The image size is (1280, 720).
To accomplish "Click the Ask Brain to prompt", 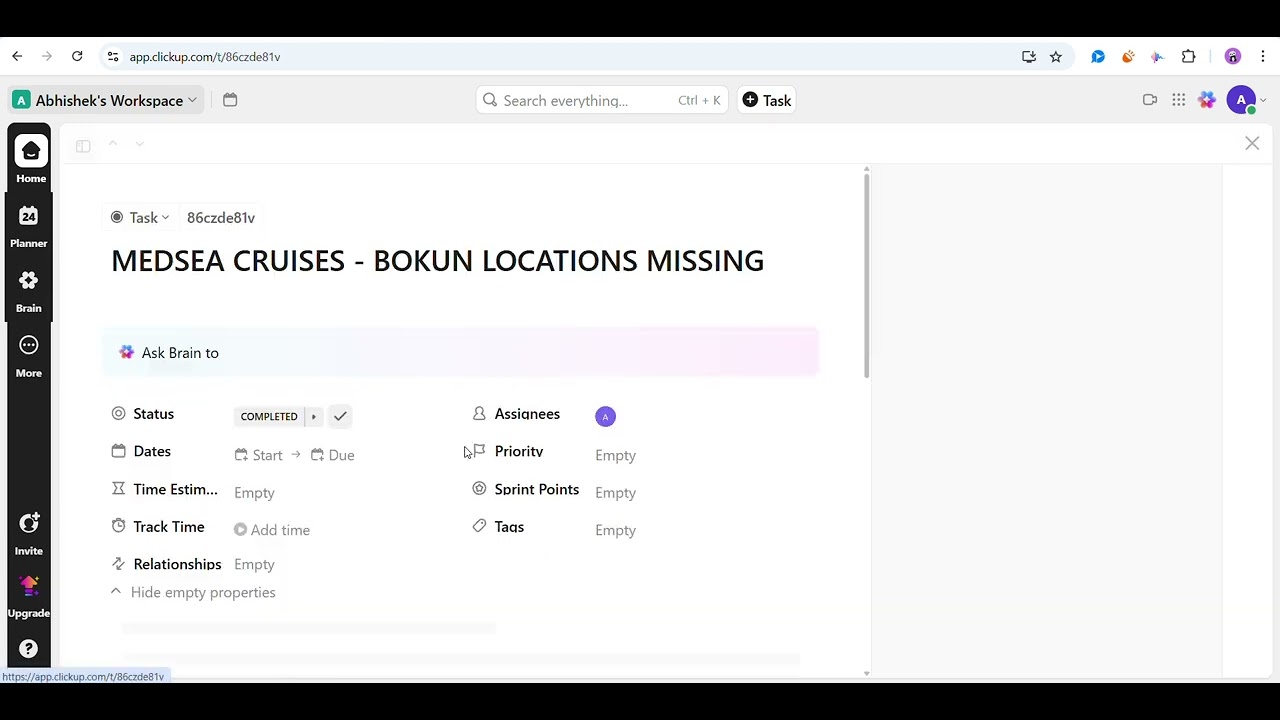I will [460, 352].
